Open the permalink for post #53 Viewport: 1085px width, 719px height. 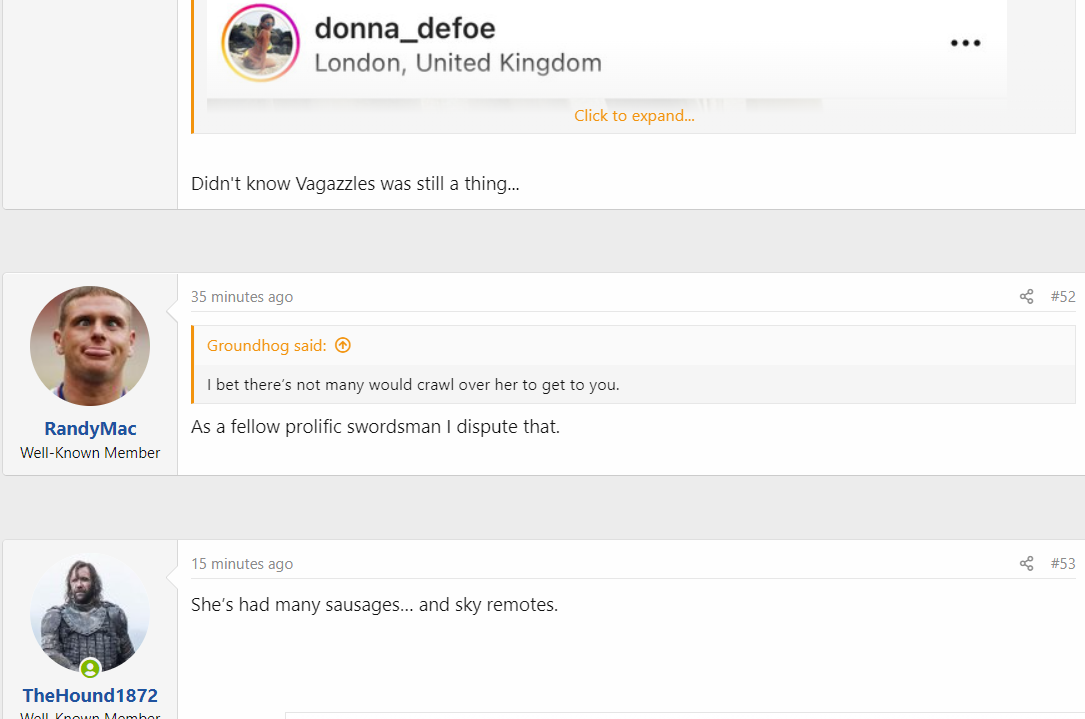coord(1063,563)
